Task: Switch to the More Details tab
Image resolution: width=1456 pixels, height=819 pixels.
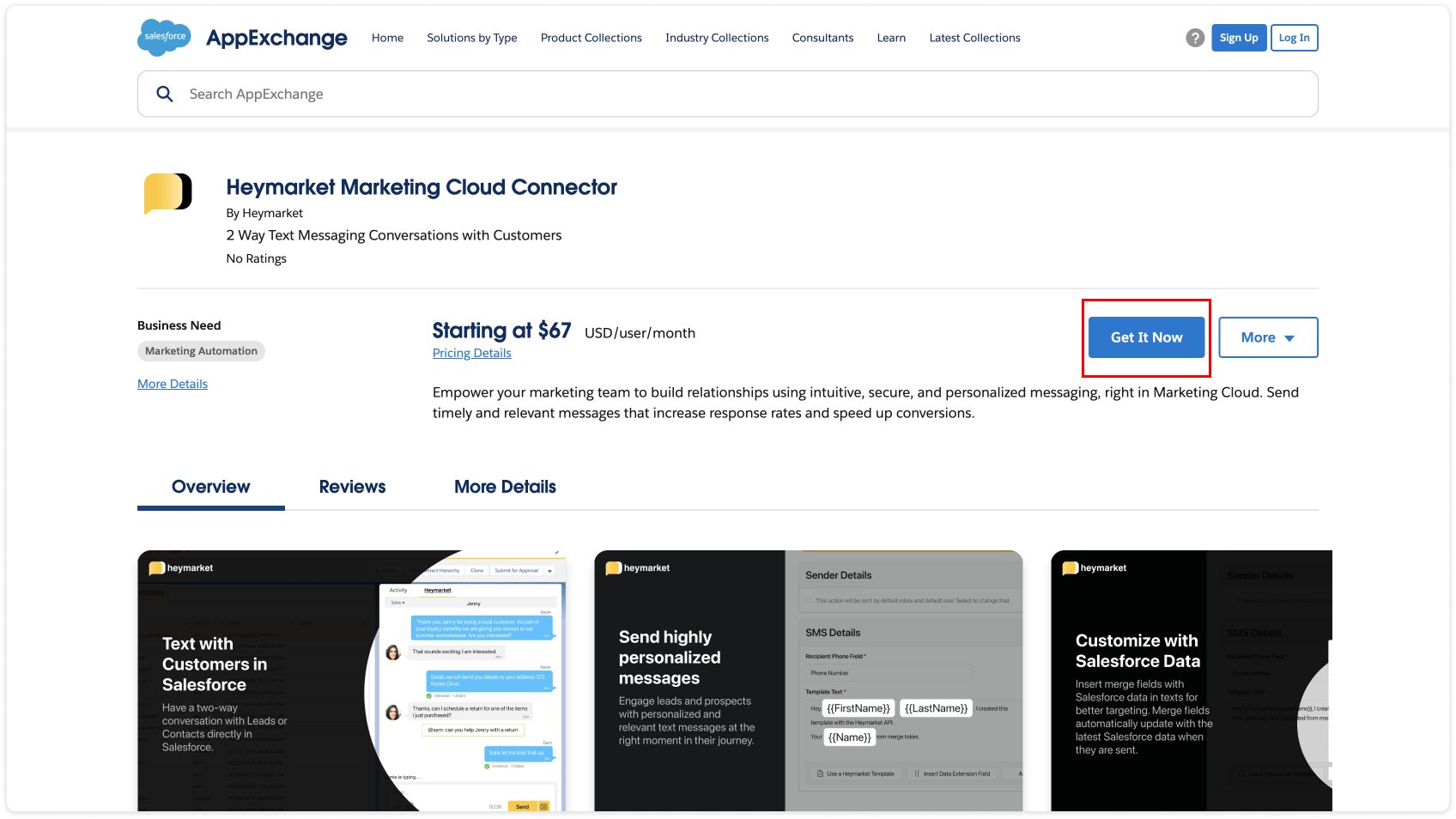Action: (505, 487)
